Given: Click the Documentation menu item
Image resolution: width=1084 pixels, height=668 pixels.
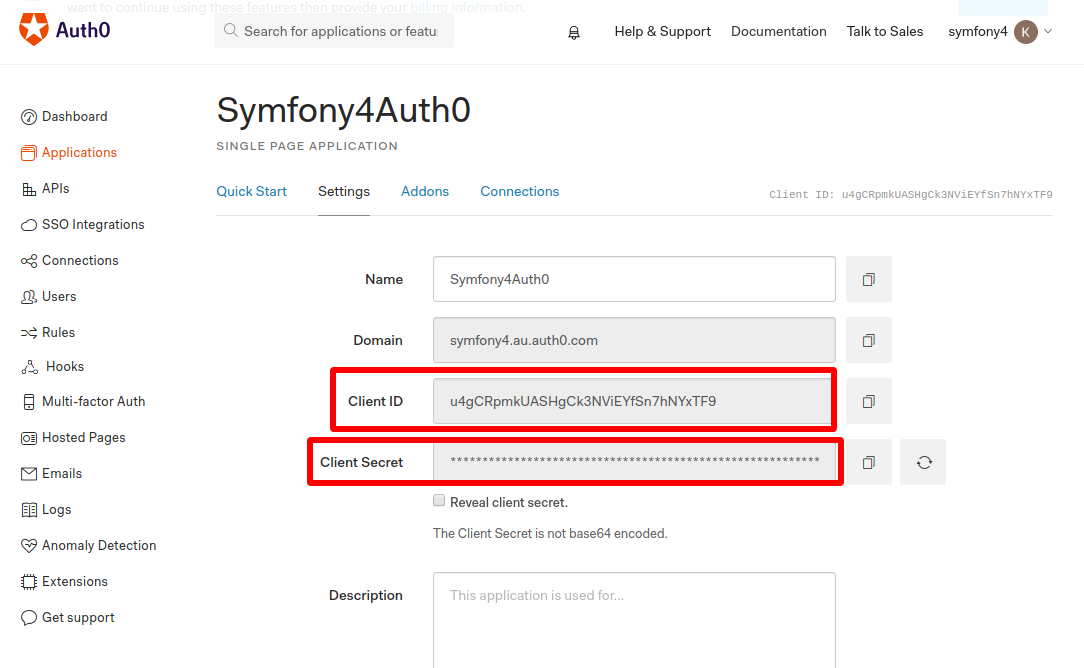Looking at the screenshot, I should pyautogui.click(x=778, y=31).
